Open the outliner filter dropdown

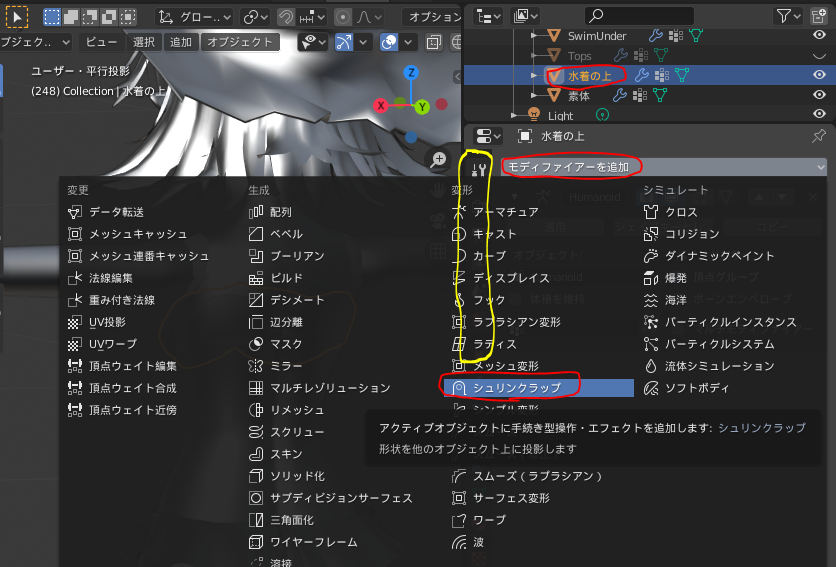point(789,17)
